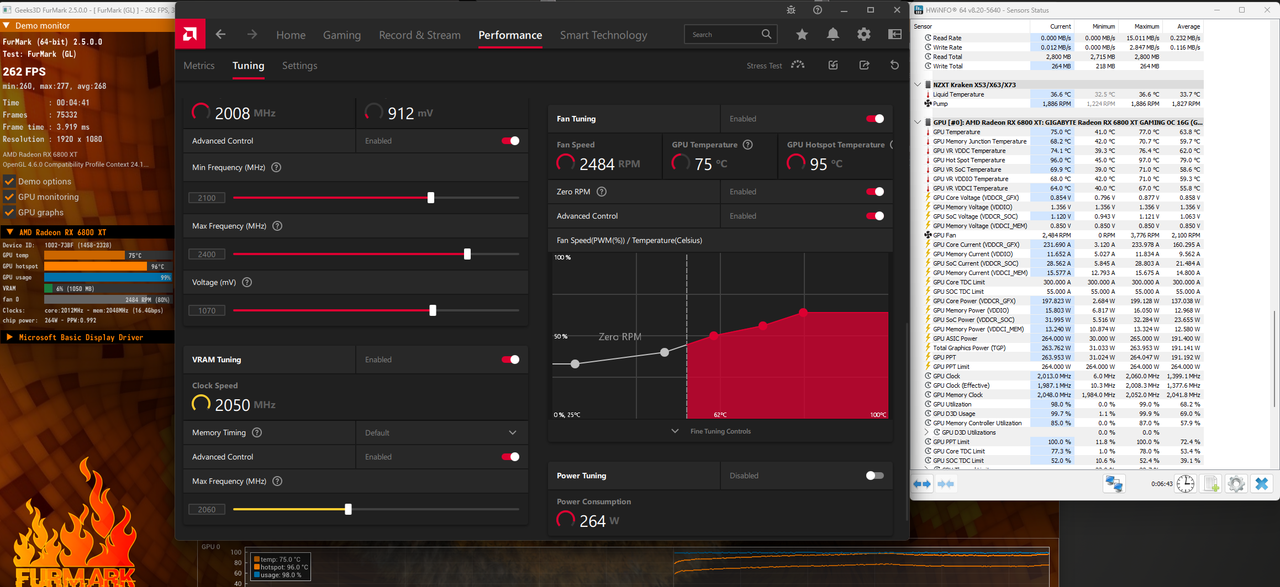The image size is (1280, 587).
Task: Adjust the Voltage slider handle
Action: 432,310
